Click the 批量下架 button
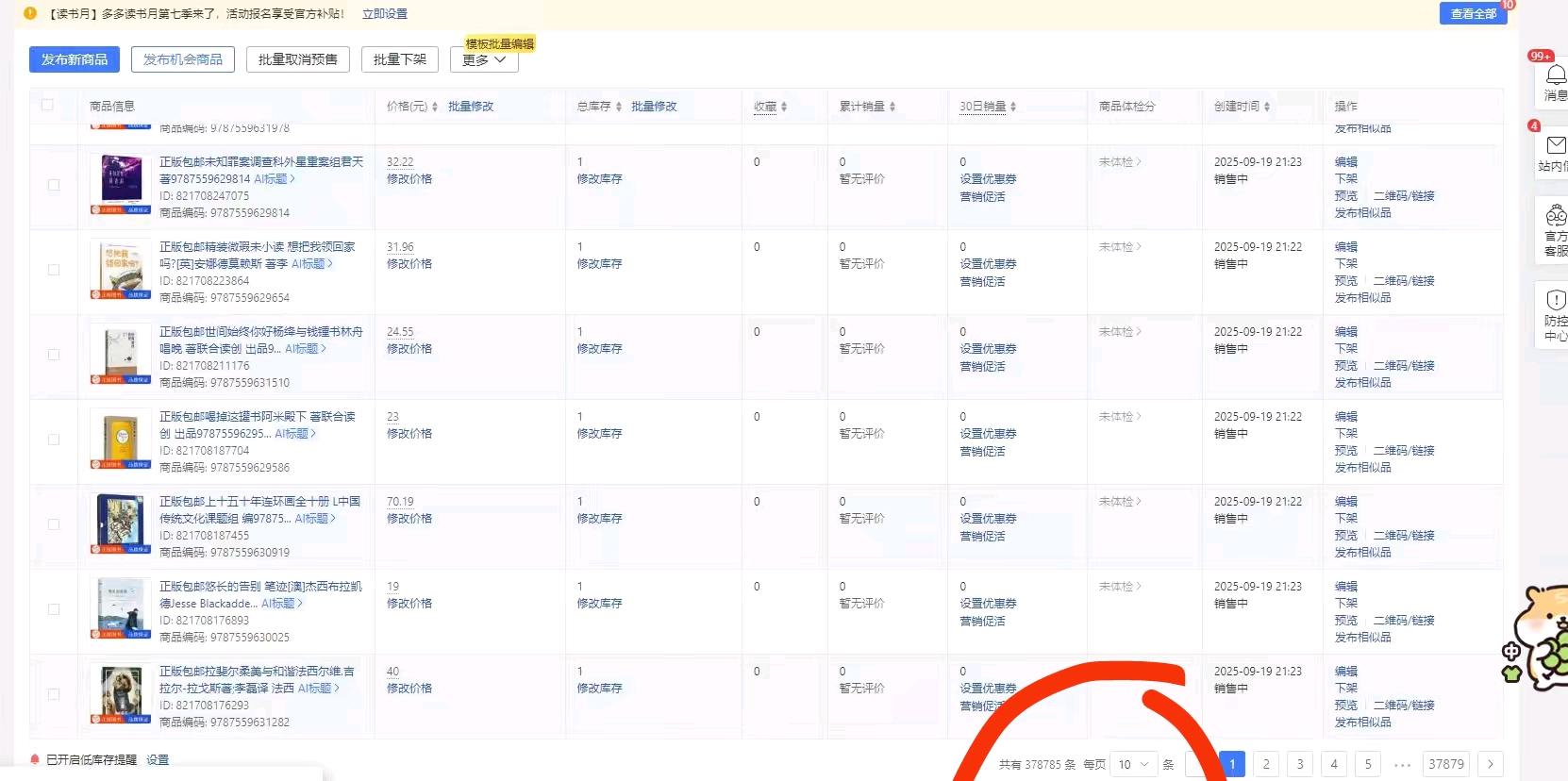This screenshot has width=1568, height=781. [x=400, y=59]
